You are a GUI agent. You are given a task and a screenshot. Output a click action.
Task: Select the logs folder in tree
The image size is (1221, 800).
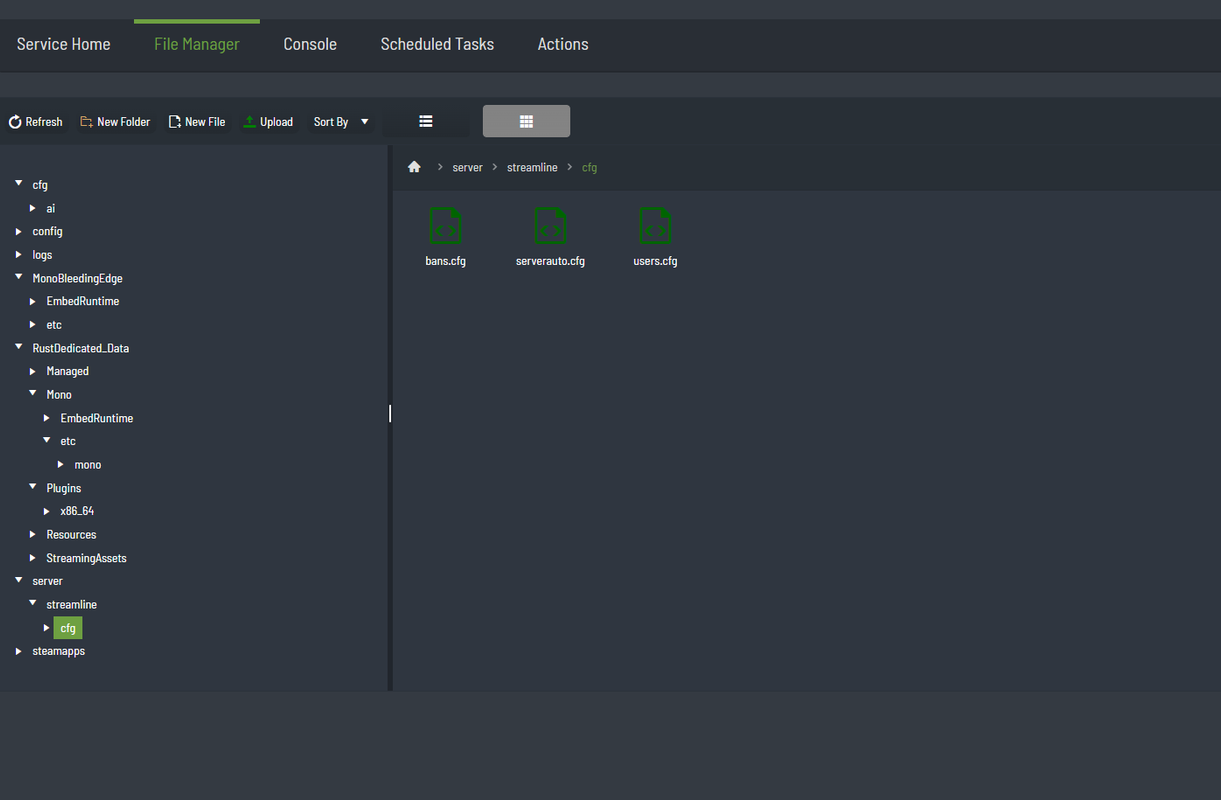42,255
